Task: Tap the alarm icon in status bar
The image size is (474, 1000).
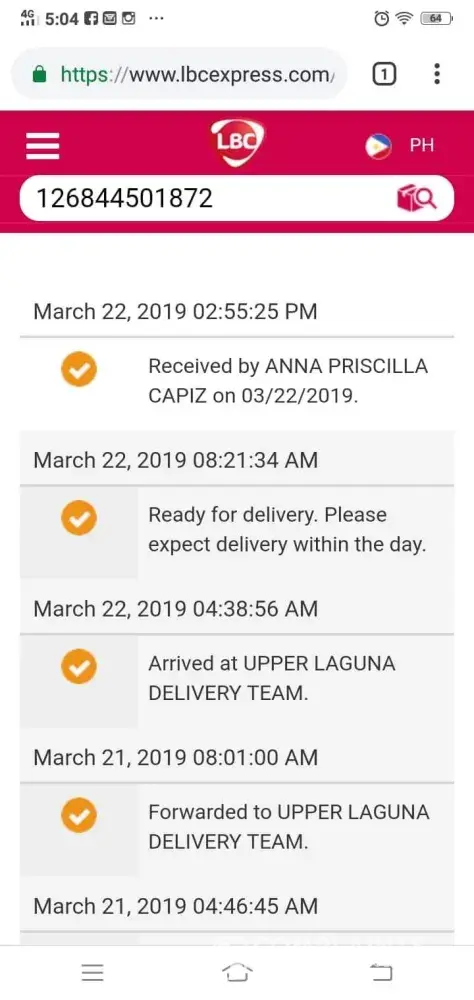Action: pyautogui.click(x=381, y=18)
